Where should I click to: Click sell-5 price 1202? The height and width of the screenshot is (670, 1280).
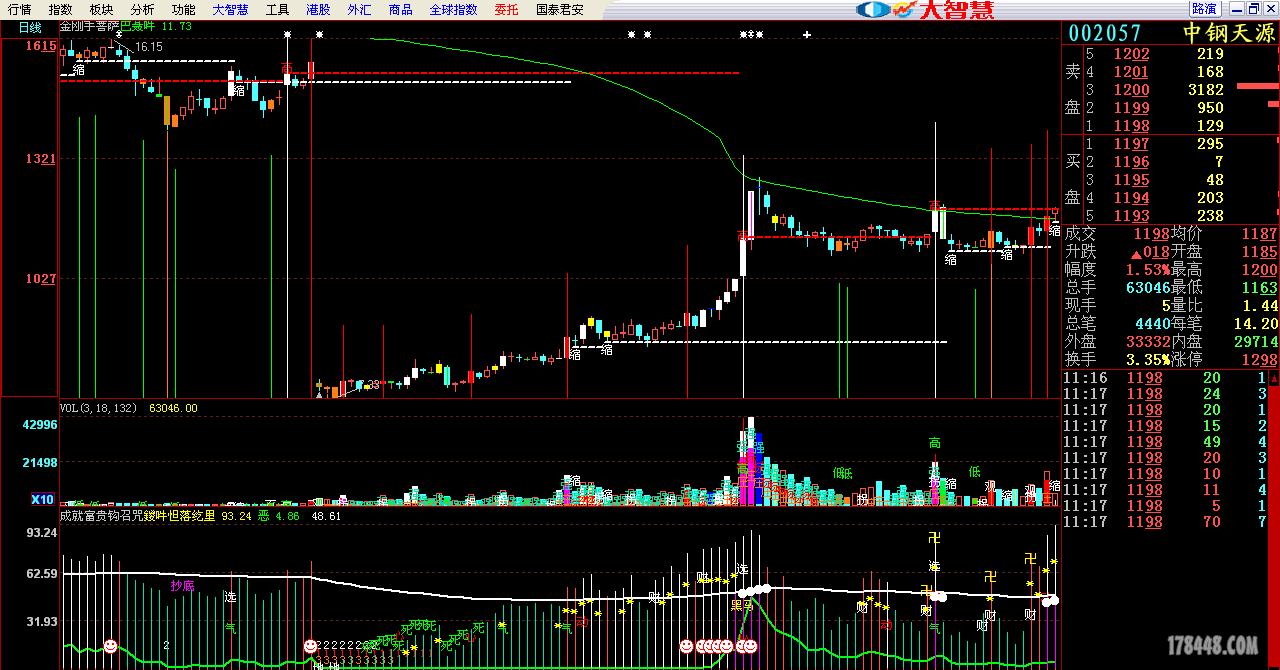tap(1133, 54)
